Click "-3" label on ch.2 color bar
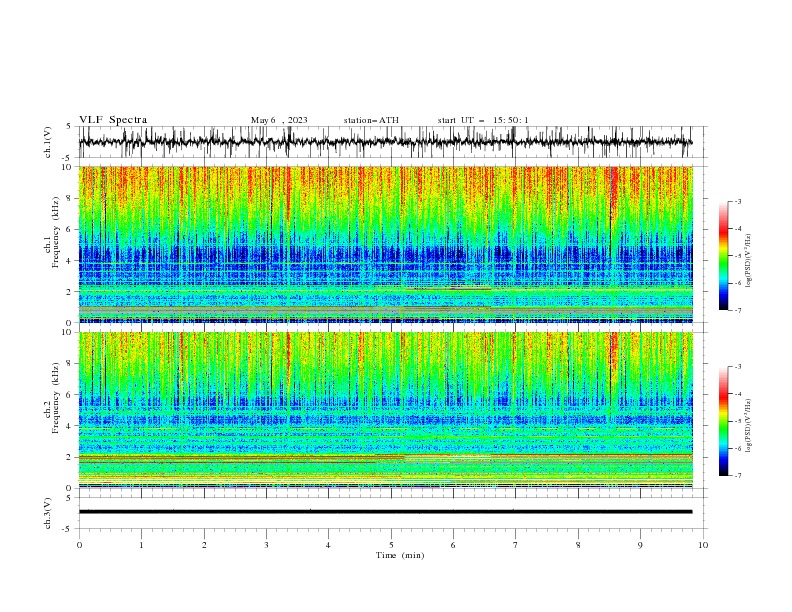 point(737,367)
